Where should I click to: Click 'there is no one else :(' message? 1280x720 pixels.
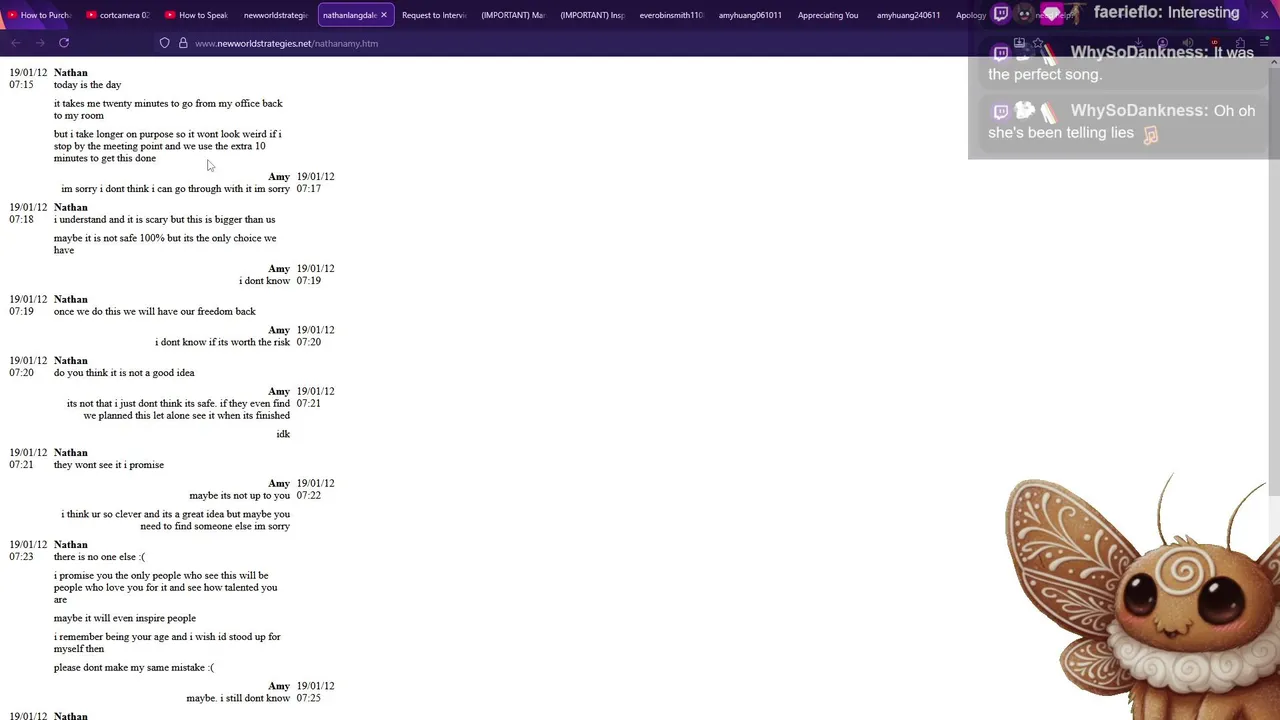(99, 557)
